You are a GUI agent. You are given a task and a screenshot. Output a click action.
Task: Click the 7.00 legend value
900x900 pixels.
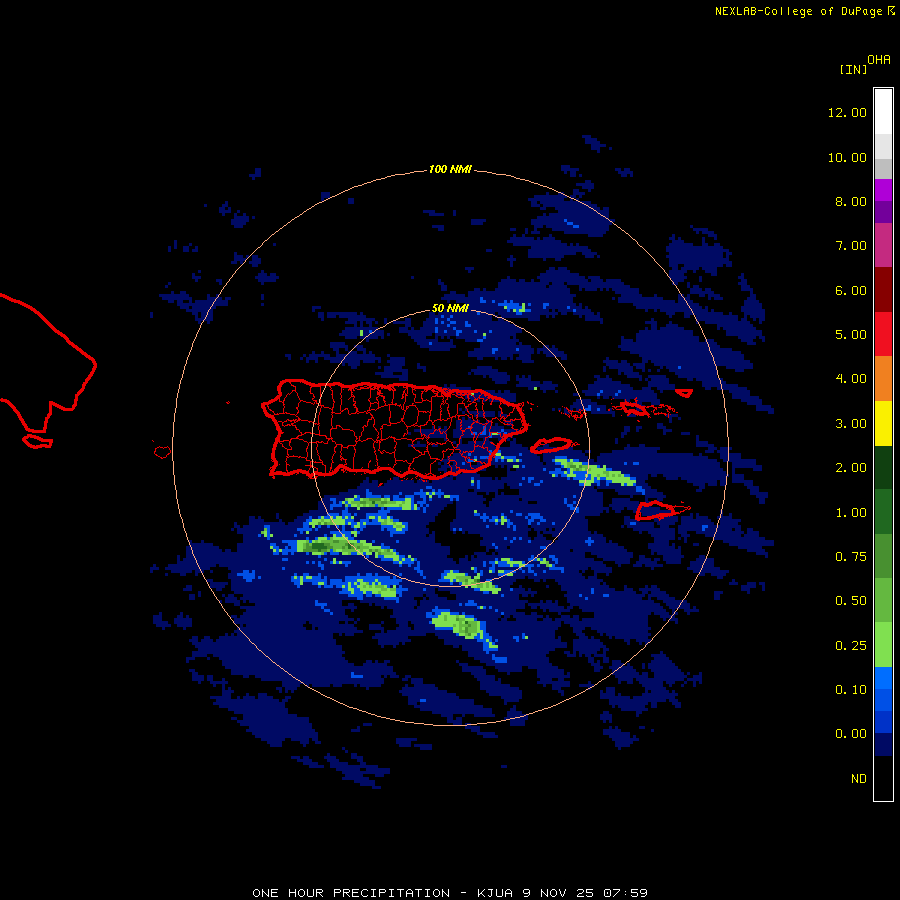pos(851,246)
